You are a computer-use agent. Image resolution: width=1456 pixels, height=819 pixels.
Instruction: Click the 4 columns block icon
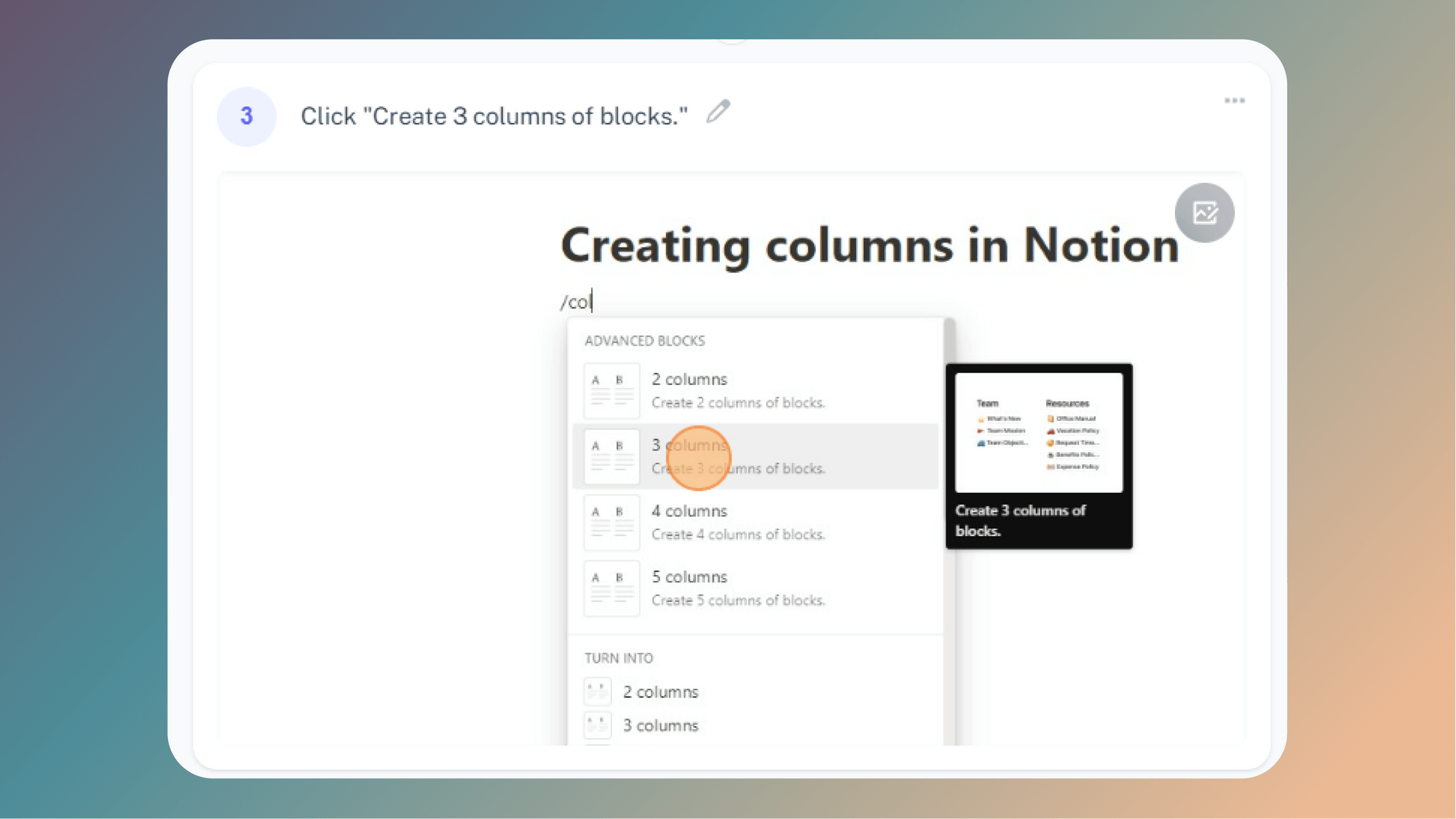612,522
